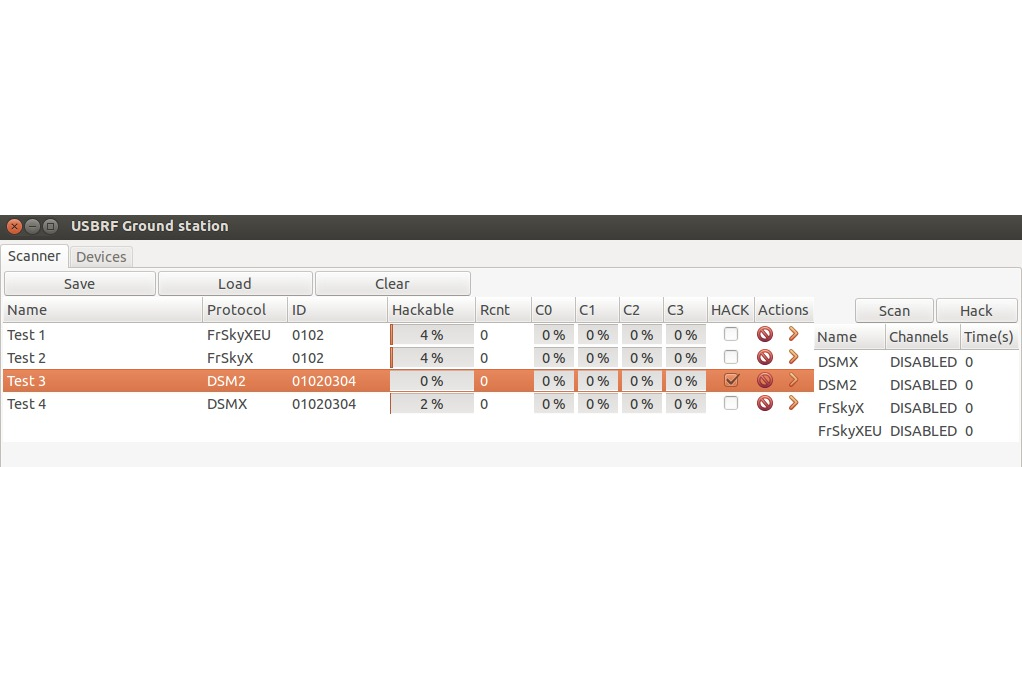This screenshot has width=1022, height=683.
Task: Sort by the ID column header
Action: click(338, 310)
